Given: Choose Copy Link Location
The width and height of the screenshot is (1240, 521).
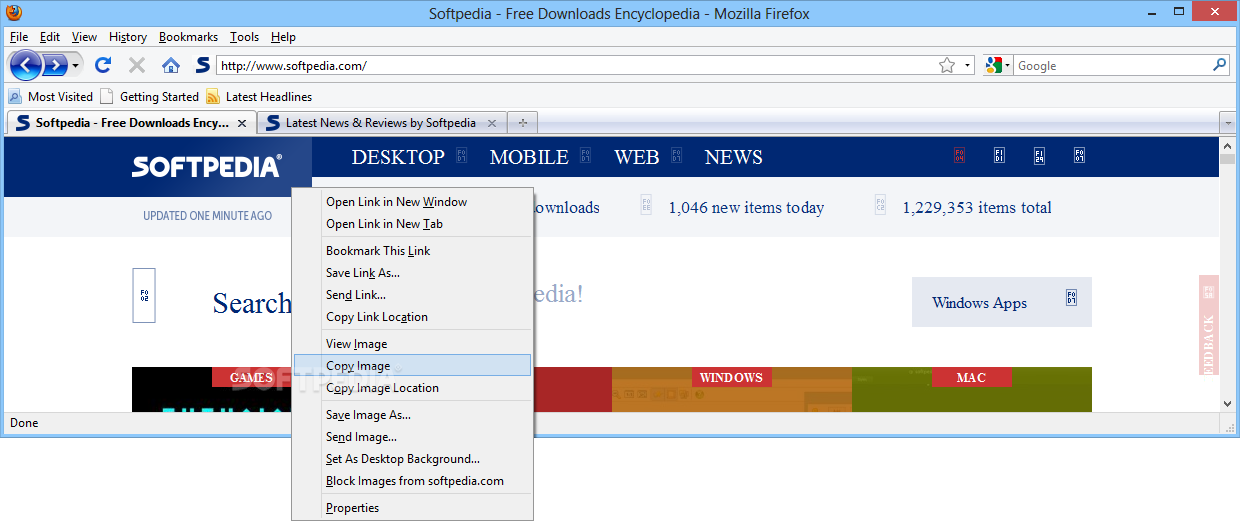Looking at the screenshot, I should click(413, 317).
